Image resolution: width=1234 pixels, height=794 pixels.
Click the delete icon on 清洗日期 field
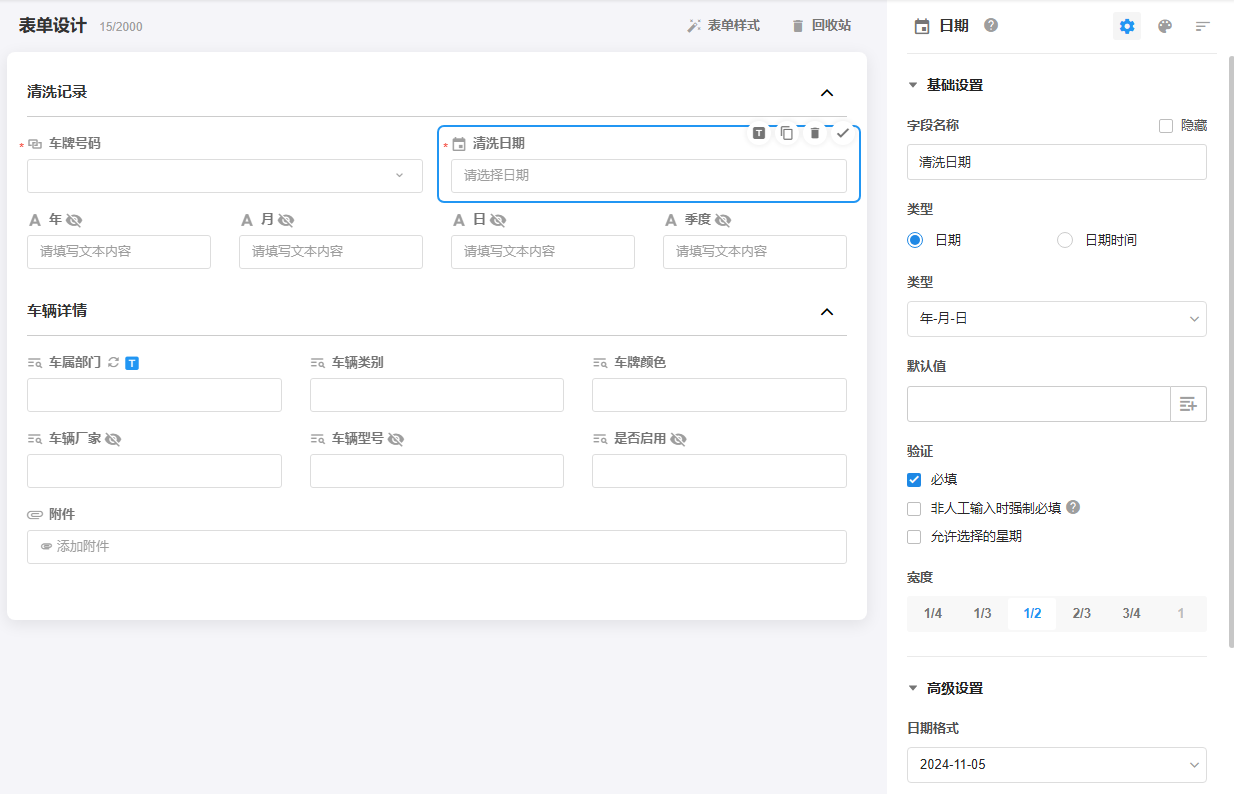815,133
